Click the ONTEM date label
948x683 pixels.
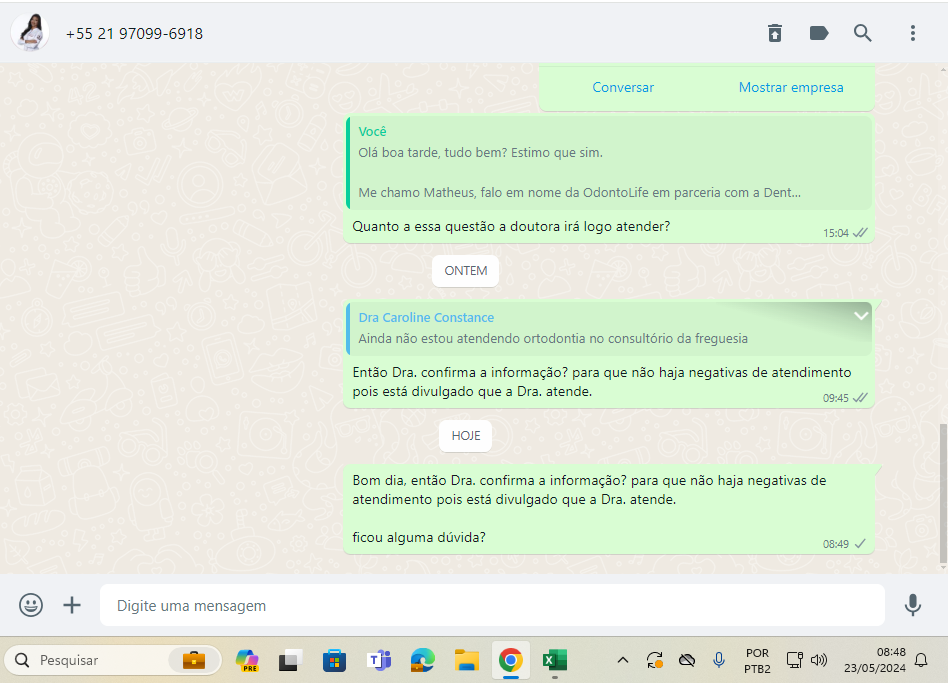pos(466,271)
